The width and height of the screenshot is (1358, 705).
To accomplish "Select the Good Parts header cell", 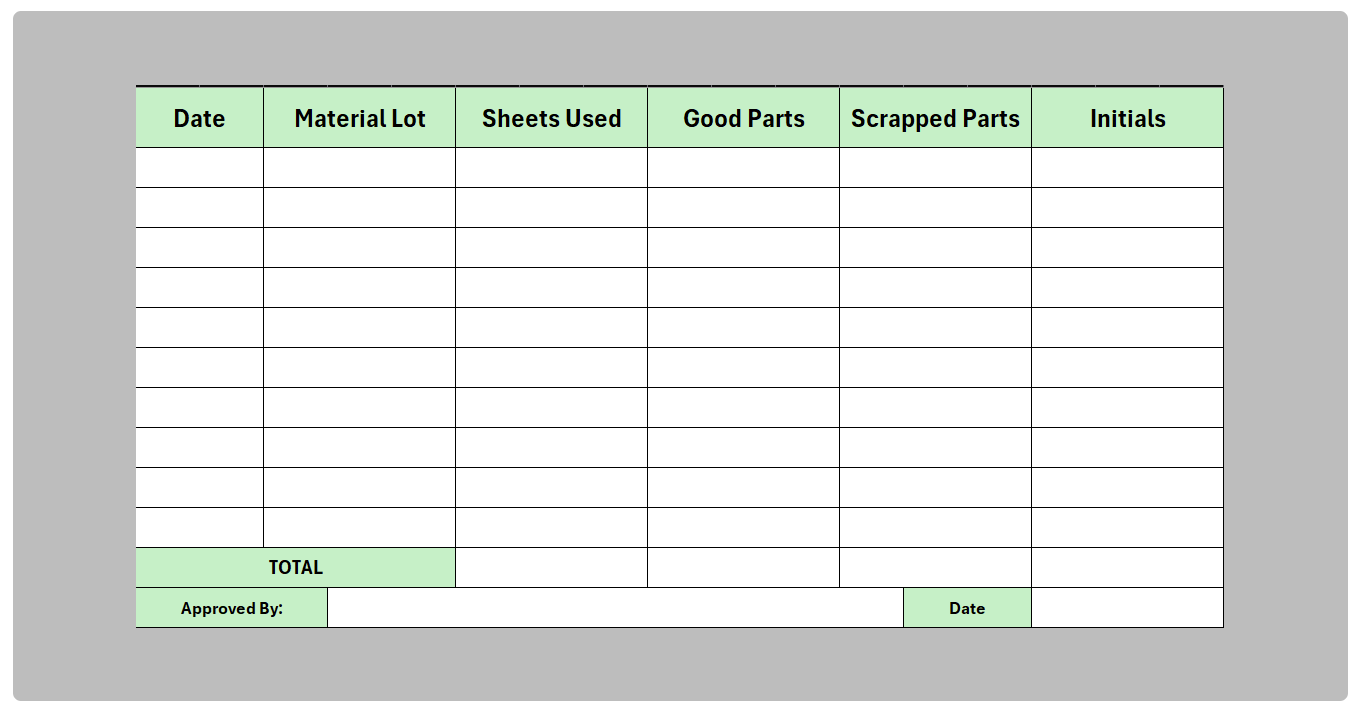I will [743, 118].
